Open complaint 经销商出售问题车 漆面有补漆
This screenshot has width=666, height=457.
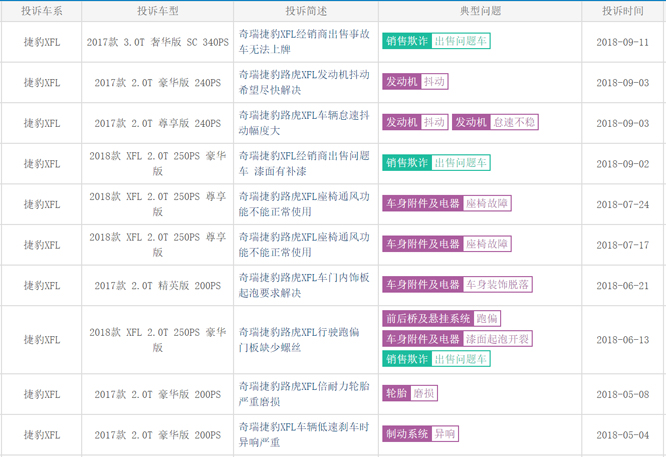pyautogui.click(x=304, y=164)
